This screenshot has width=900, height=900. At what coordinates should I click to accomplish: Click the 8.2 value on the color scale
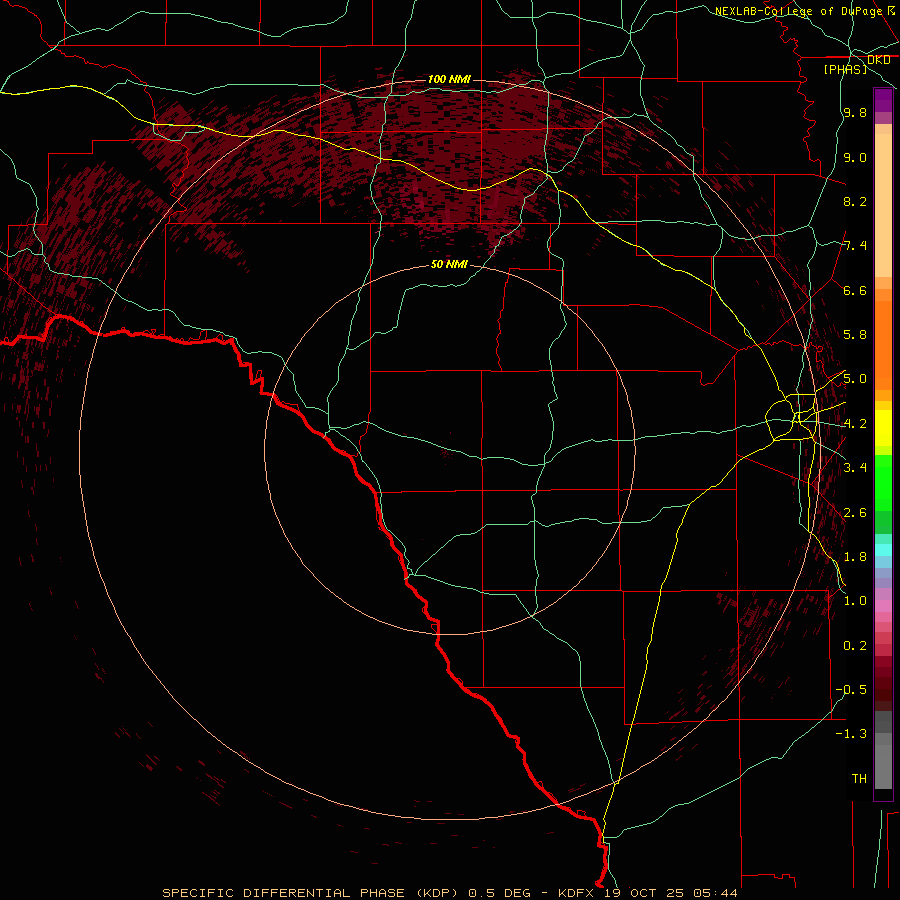pos(855,201)
